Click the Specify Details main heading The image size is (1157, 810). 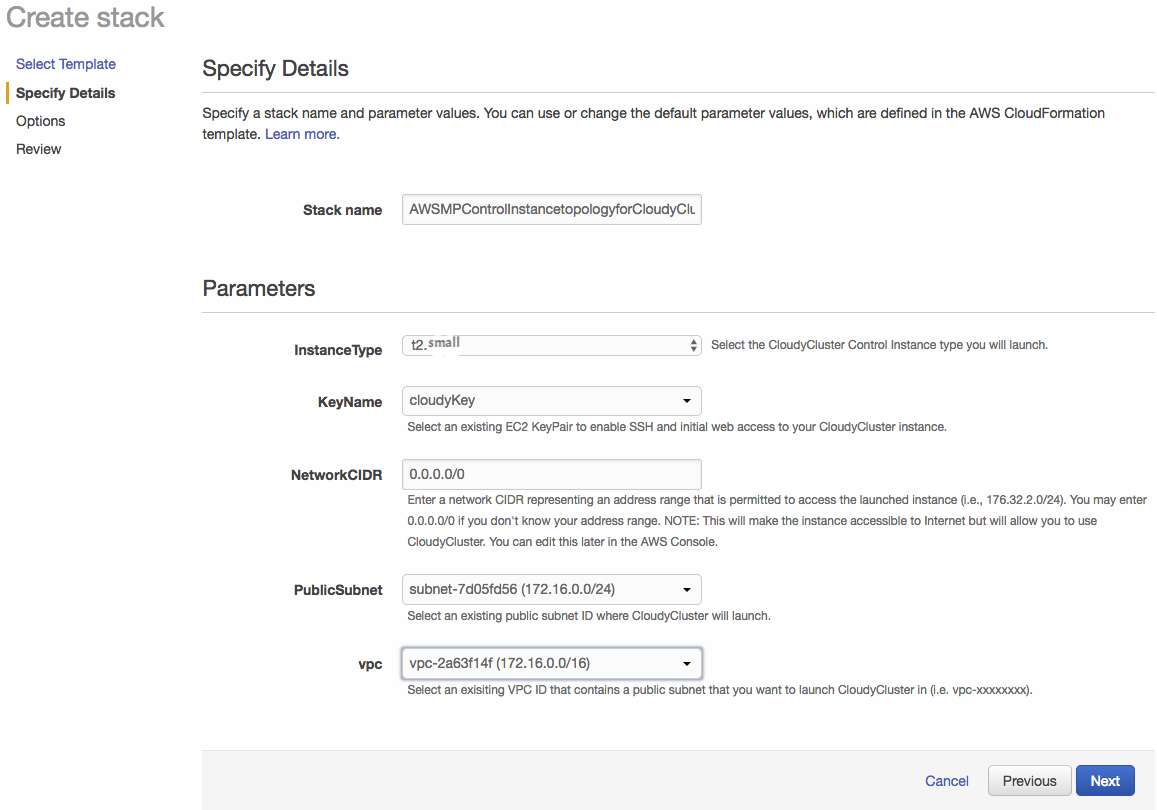(275, 69)
